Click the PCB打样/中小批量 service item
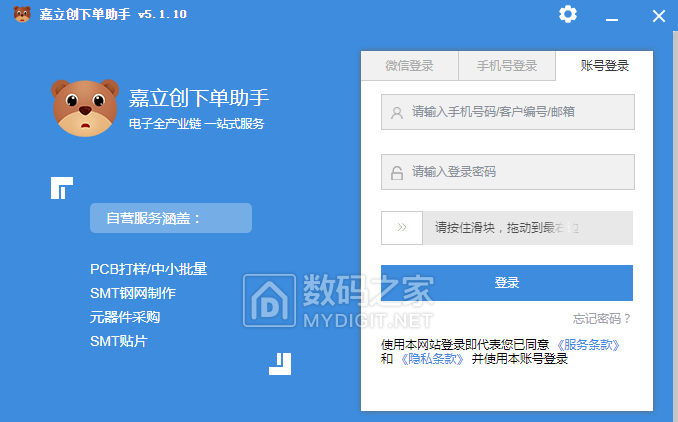 (148, 270)
